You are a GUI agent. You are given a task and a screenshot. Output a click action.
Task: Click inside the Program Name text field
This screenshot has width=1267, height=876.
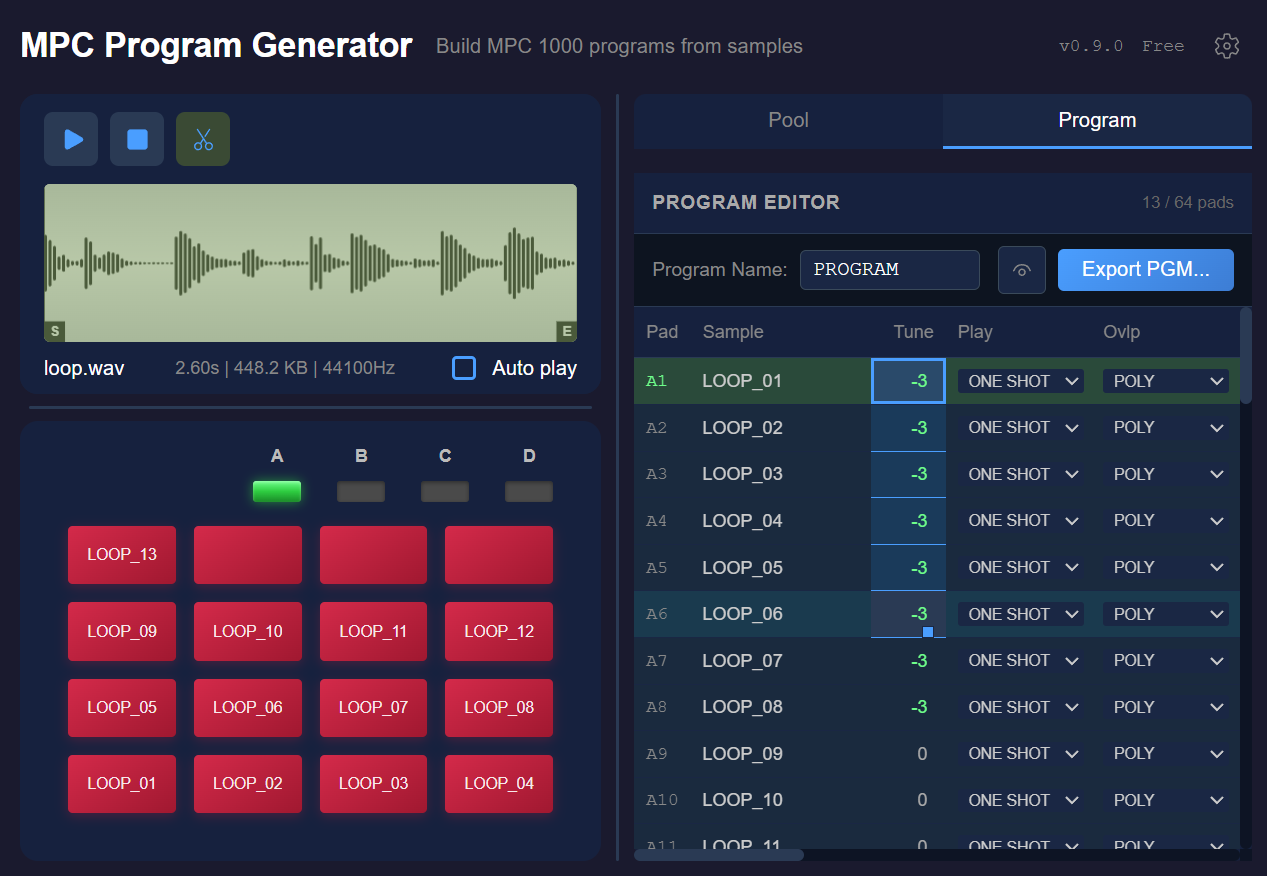pos(889,270)
